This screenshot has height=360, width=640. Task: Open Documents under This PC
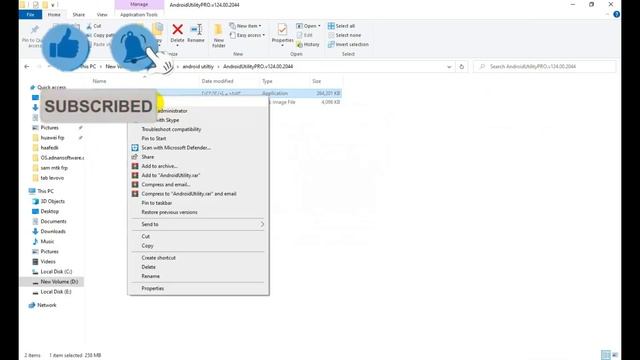(x=53, y=221)
